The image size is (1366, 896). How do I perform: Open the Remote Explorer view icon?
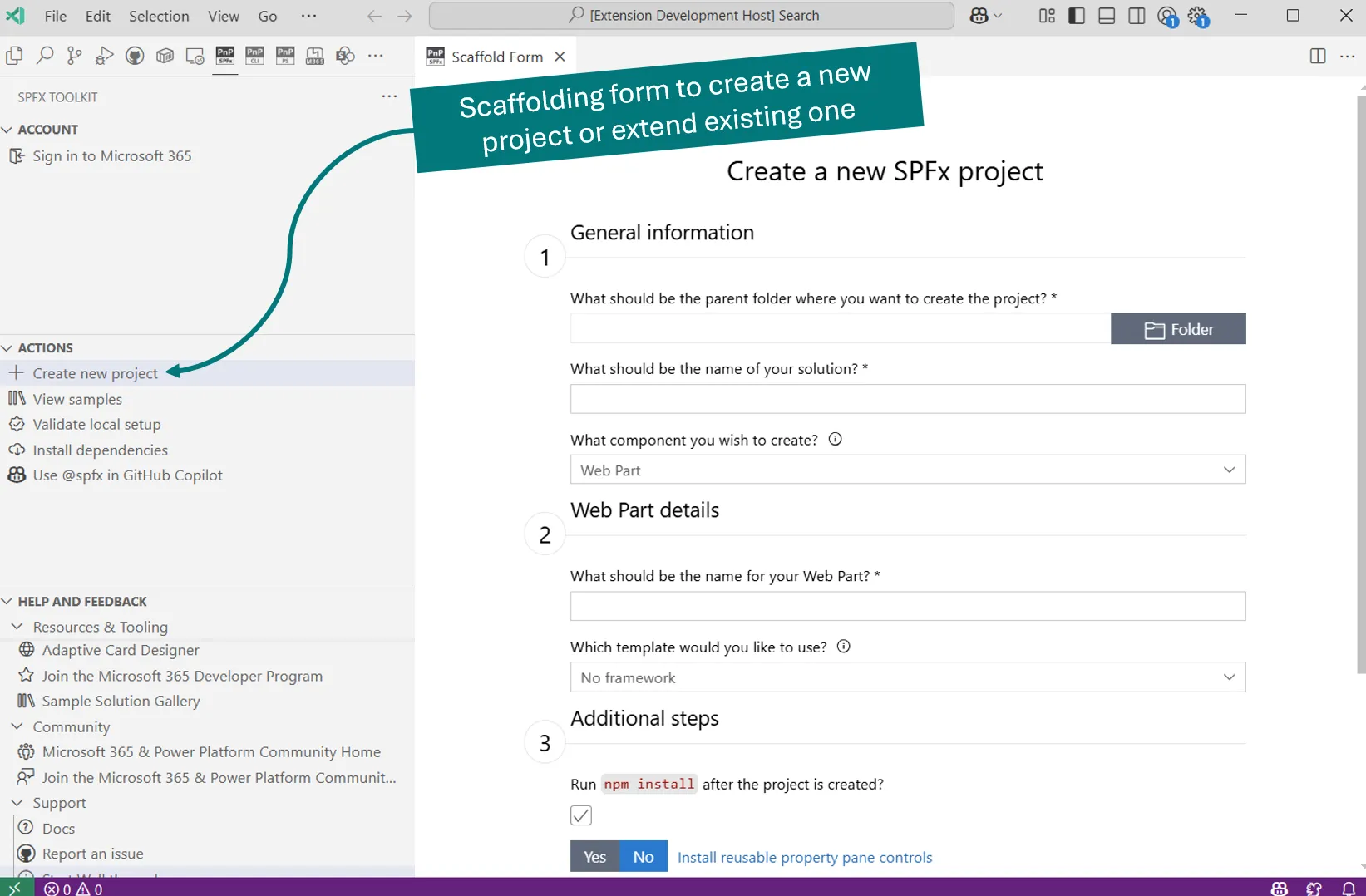(x=195, y=56)
